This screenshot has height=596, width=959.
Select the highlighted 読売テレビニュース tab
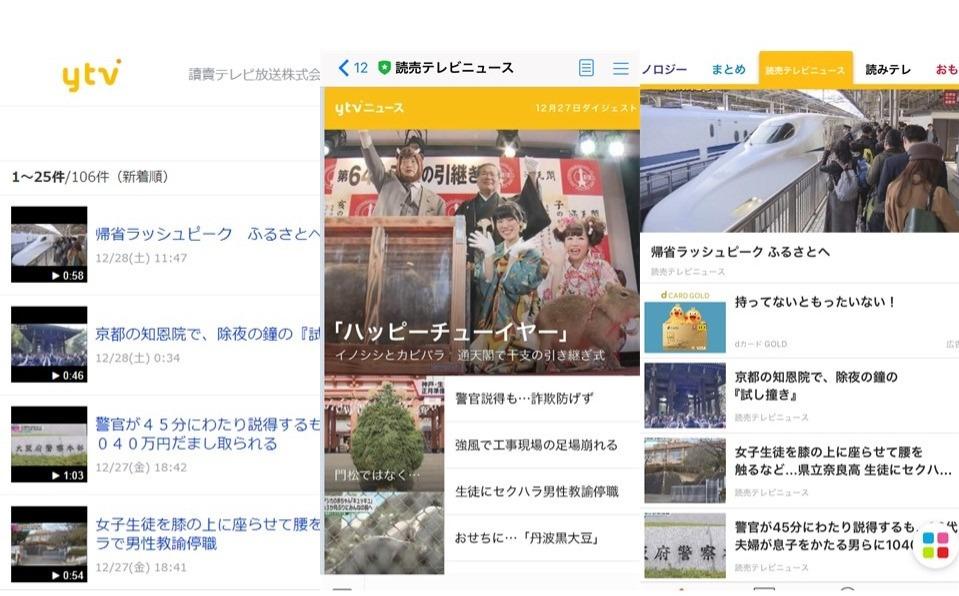tap(805, 70)
